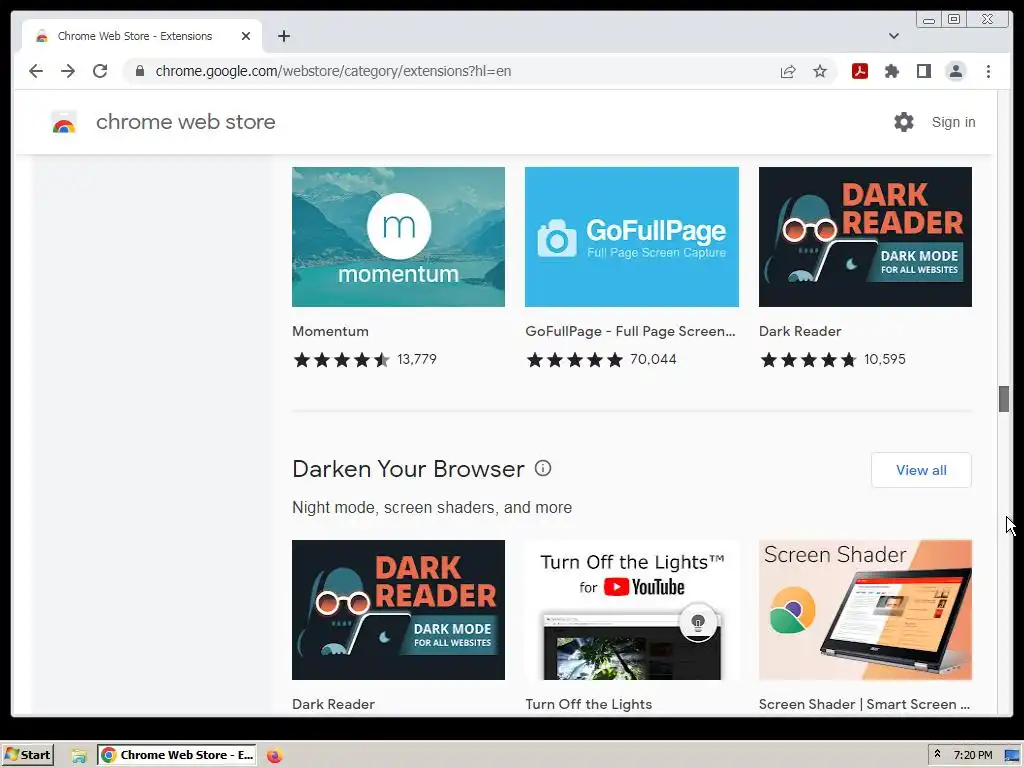This screenshot has width=1024, height=768.
Task: Close the Chrome Web Store tab
Action: (x=246, y=36)
